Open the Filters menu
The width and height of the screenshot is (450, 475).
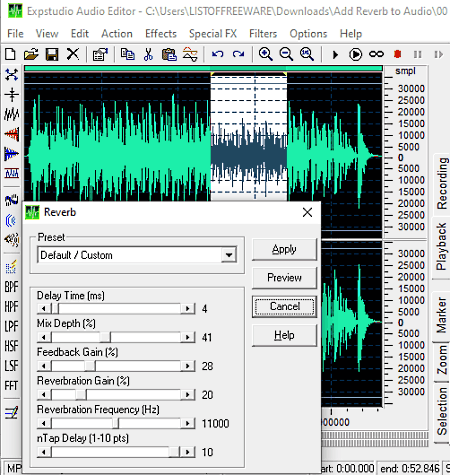pos(263,34)
